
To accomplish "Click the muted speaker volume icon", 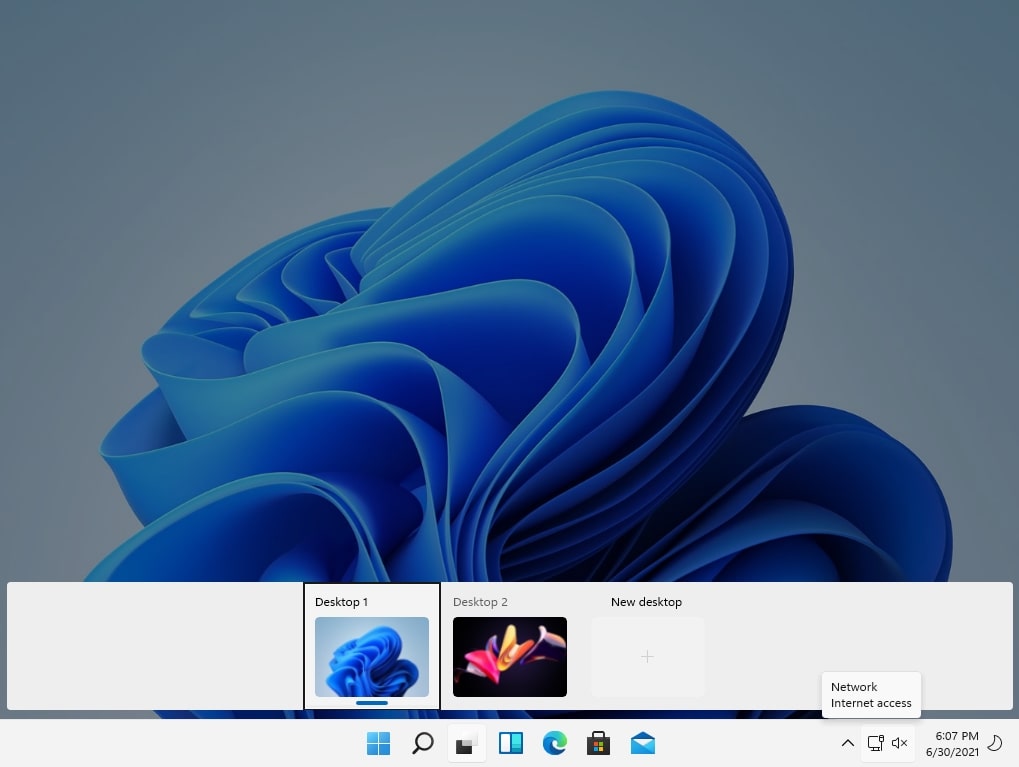I will tap(899, 743).
